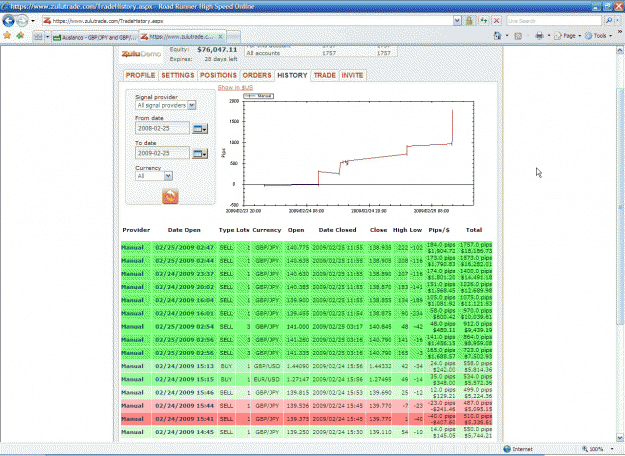Viewport: 625px width, 456px height.
Task: Open the Page menu
Action: [x=566, y=36]
